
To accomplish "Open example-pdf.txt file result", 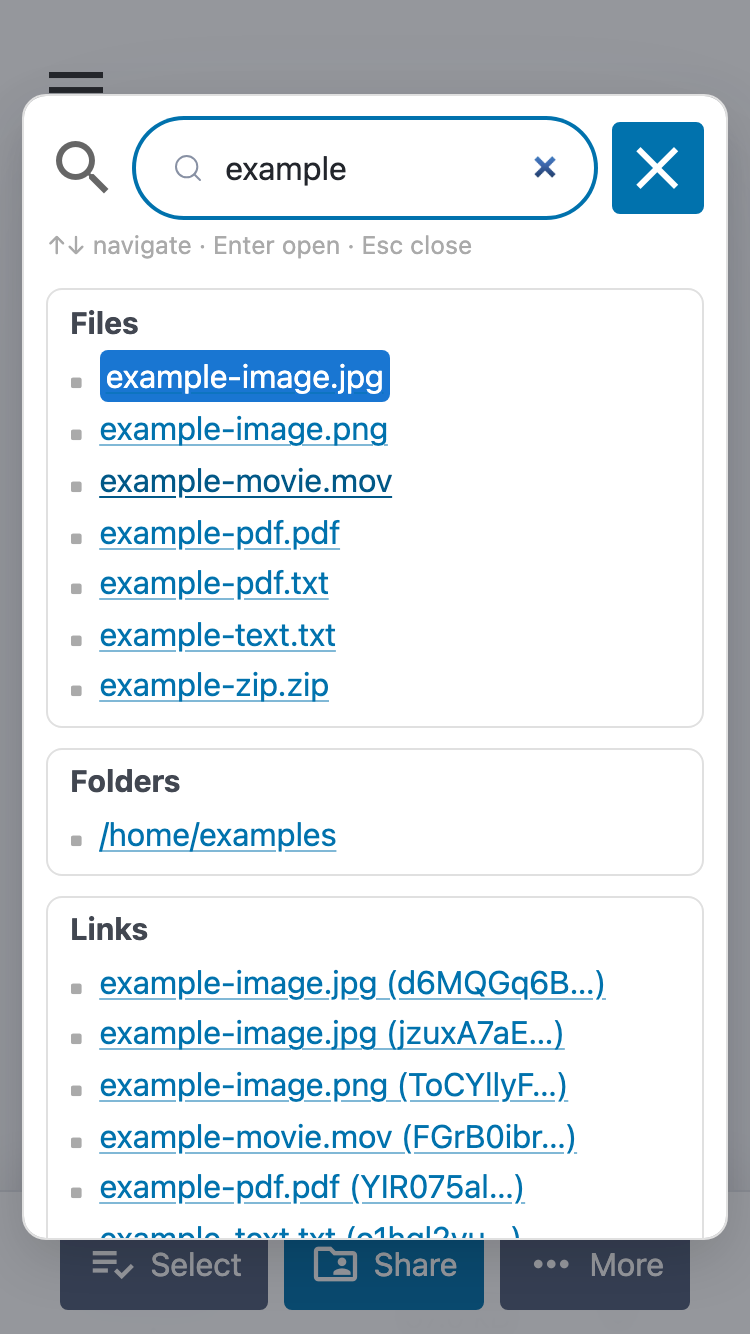I will pos(214,584).
